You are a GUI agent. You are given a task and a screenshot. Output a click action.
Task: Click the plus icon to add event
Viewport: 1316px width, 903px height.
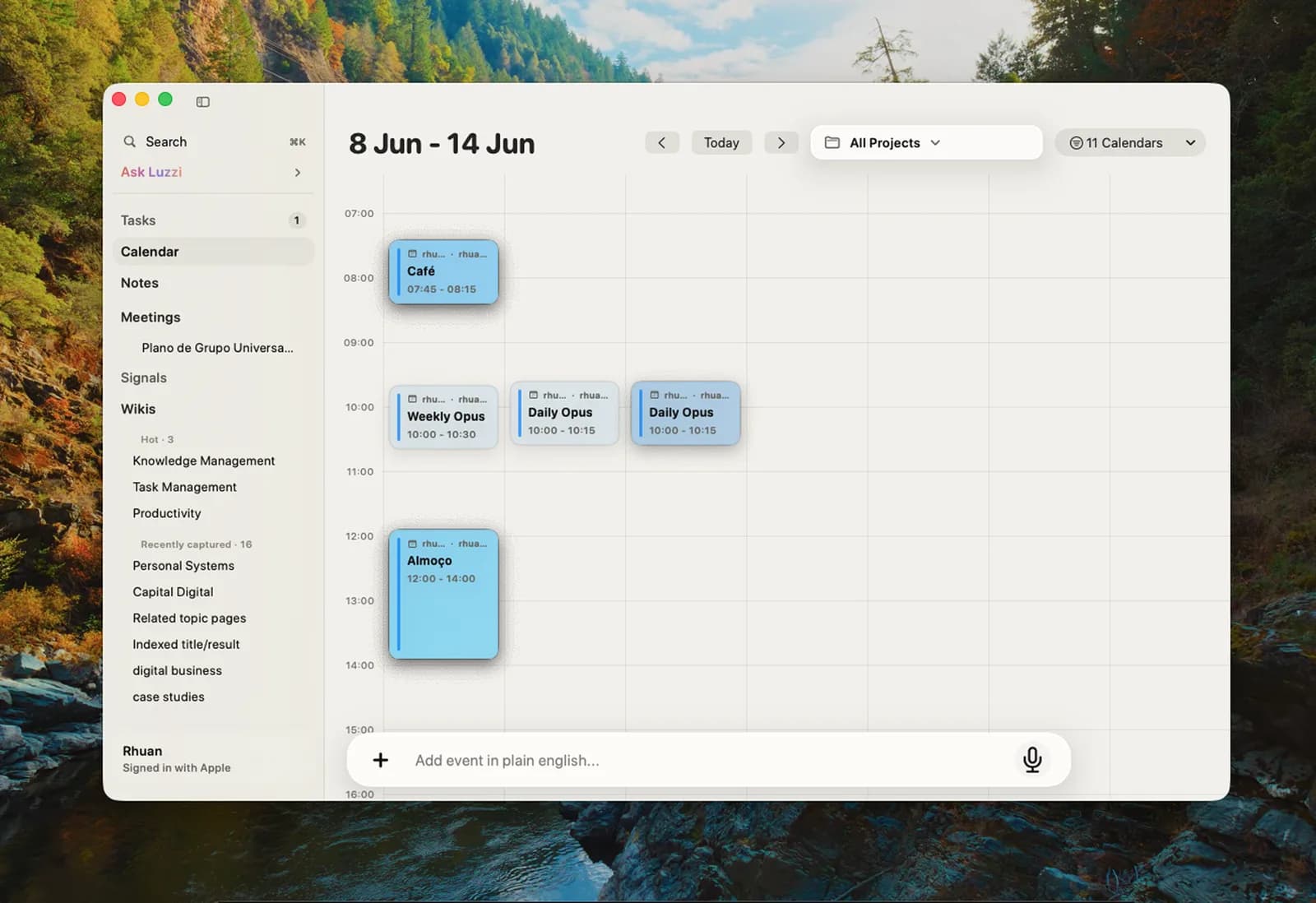[380, 760]
